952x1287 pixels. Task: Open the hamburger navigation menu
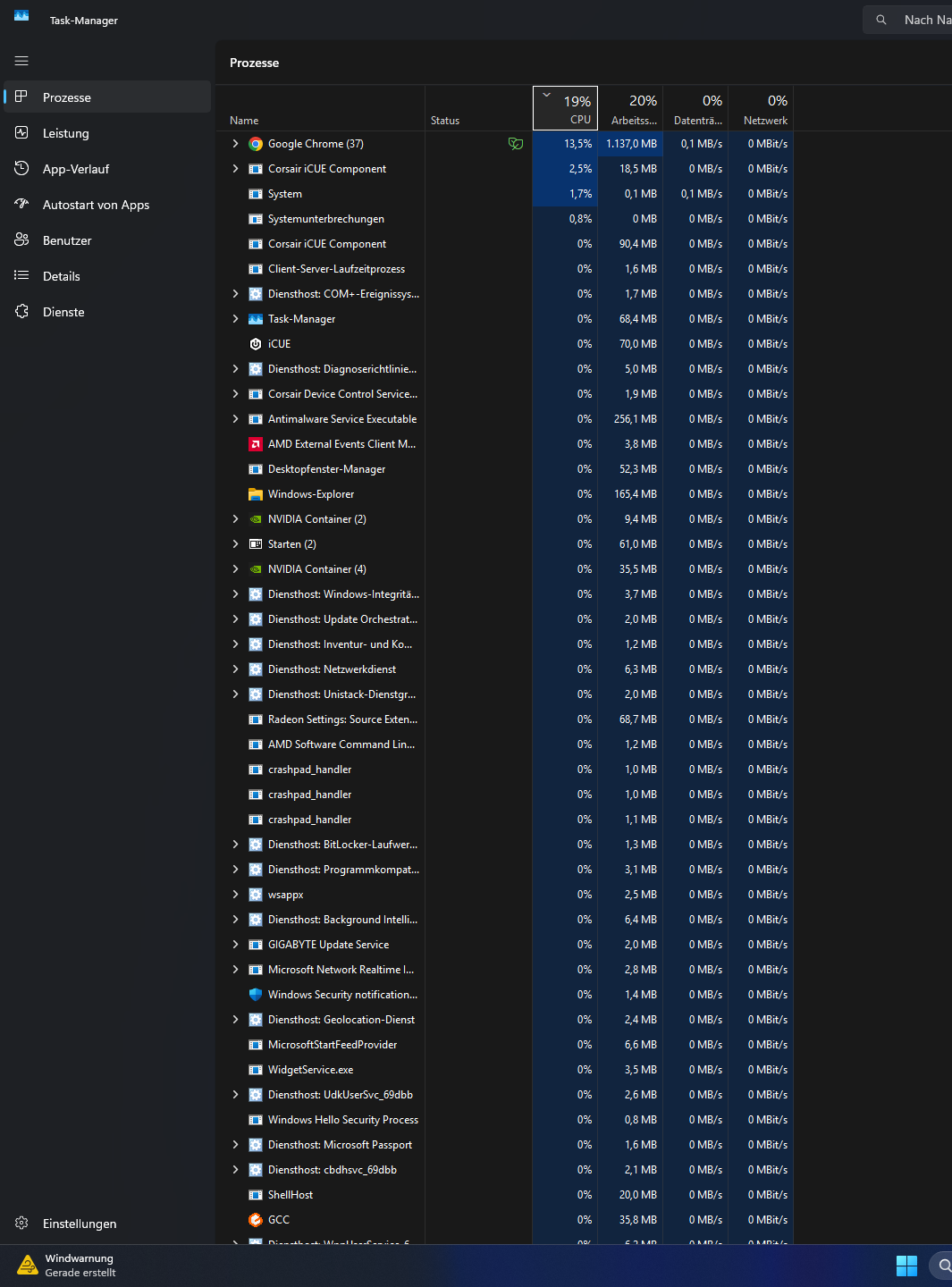click(21, 61)
